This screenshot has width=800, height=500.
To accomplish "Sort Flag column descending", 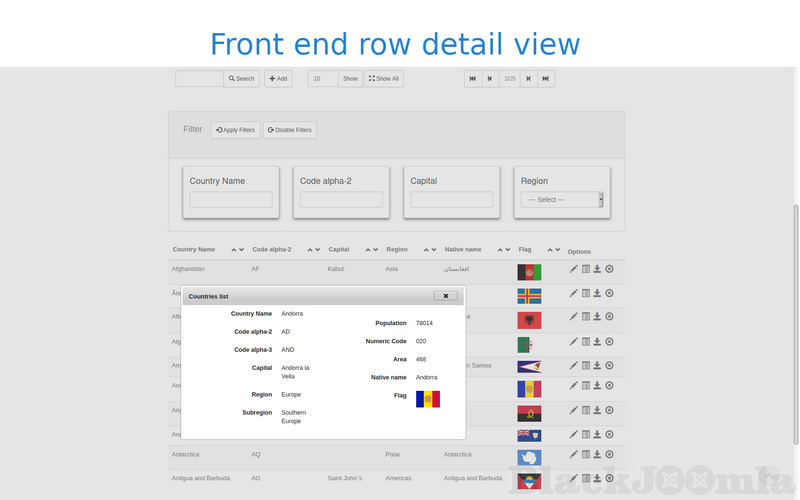I will click(557, 250).
